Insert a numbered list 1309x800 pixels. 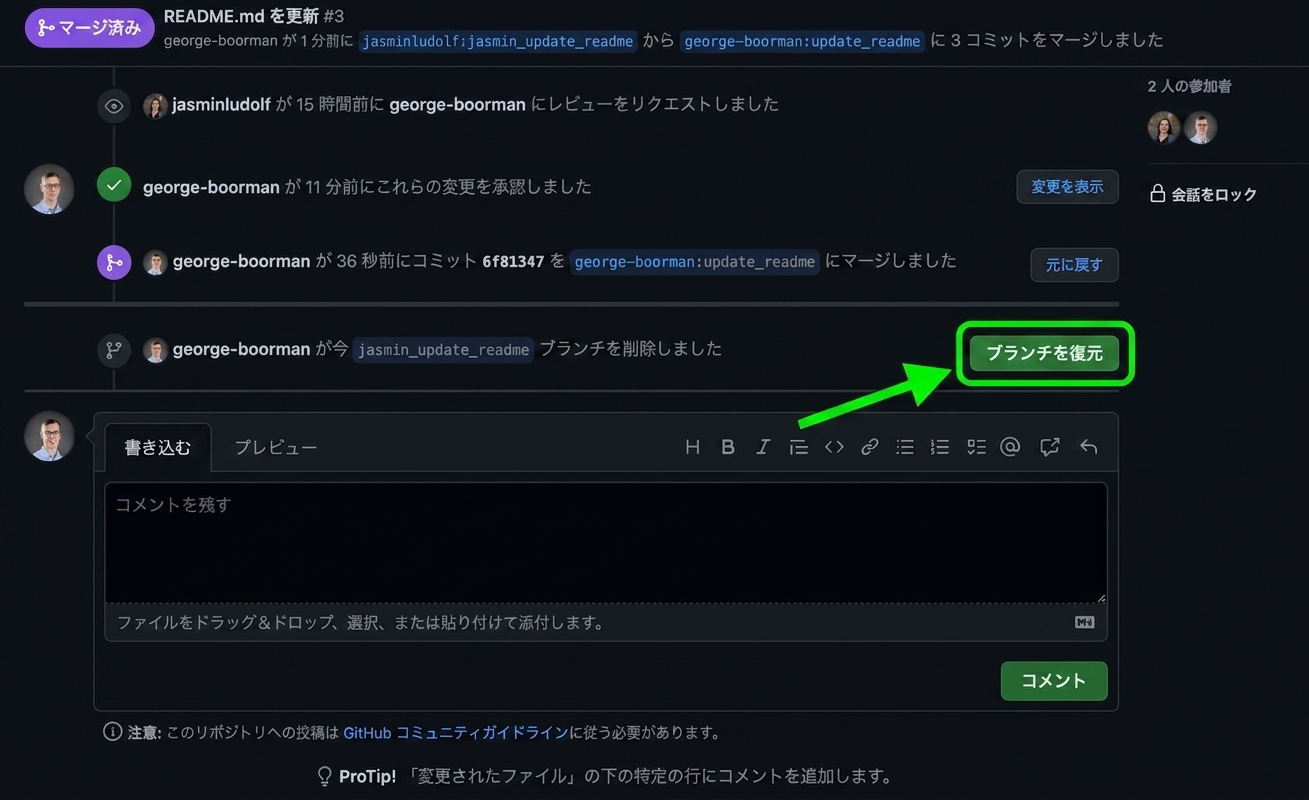(940, 447)
